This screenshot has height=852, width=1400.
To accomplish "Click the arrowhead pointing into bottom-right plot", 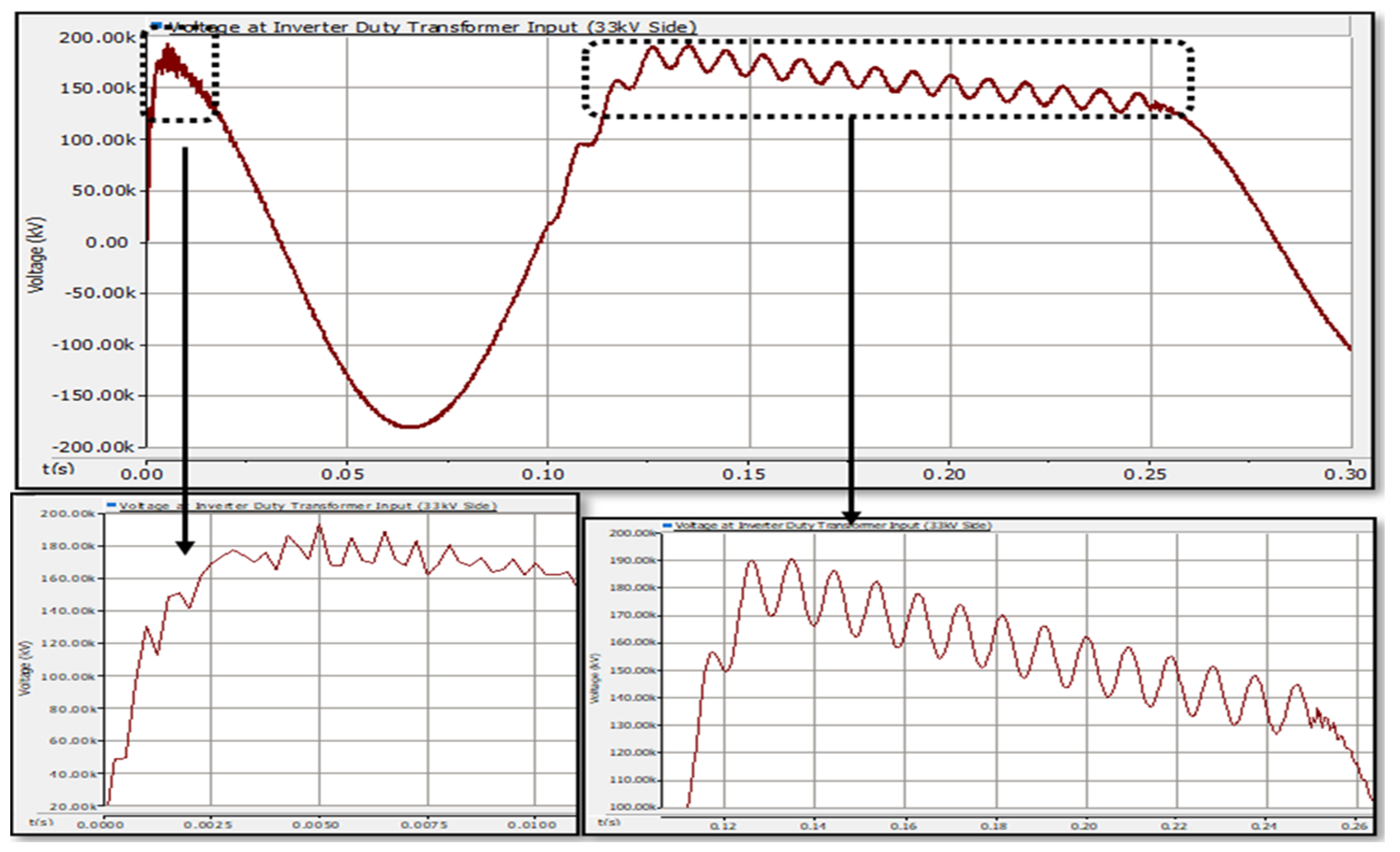I will tap(851, 517).
